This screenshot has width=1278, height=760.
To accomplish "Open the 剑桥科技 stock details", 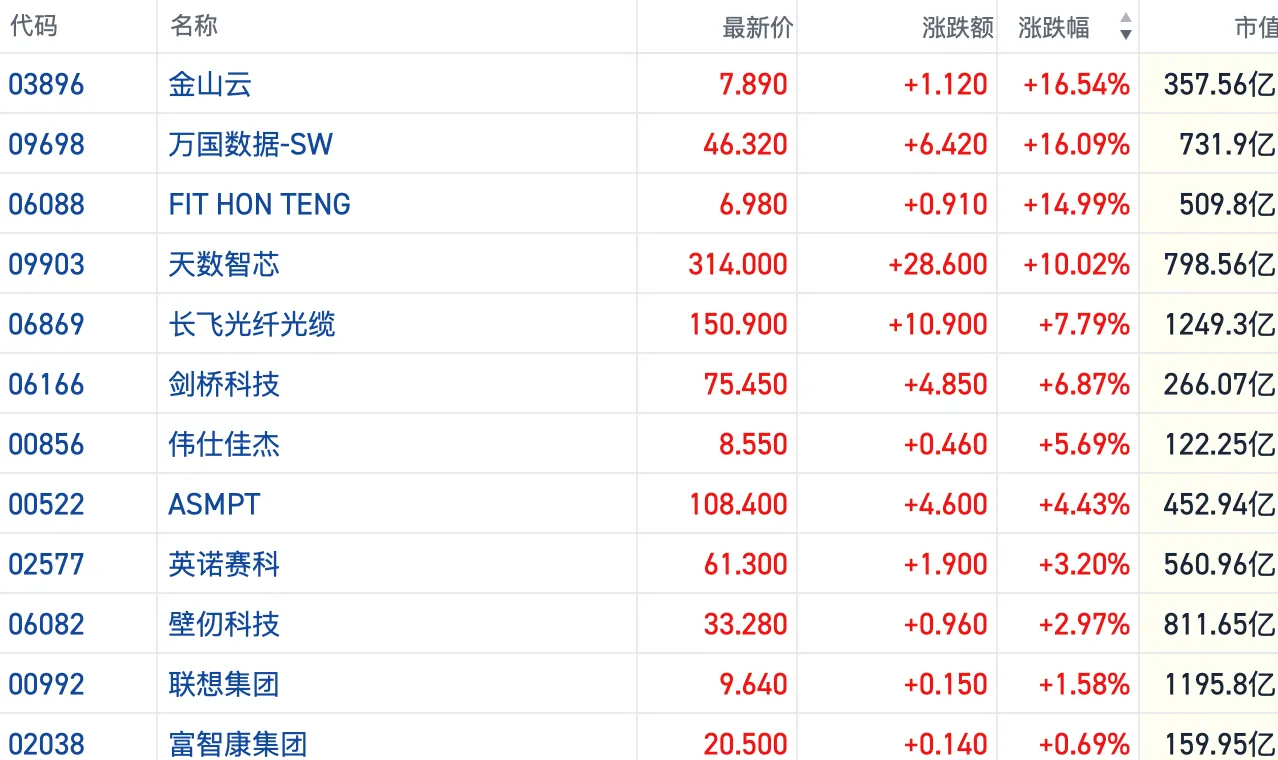I will (x=224, y=384).
